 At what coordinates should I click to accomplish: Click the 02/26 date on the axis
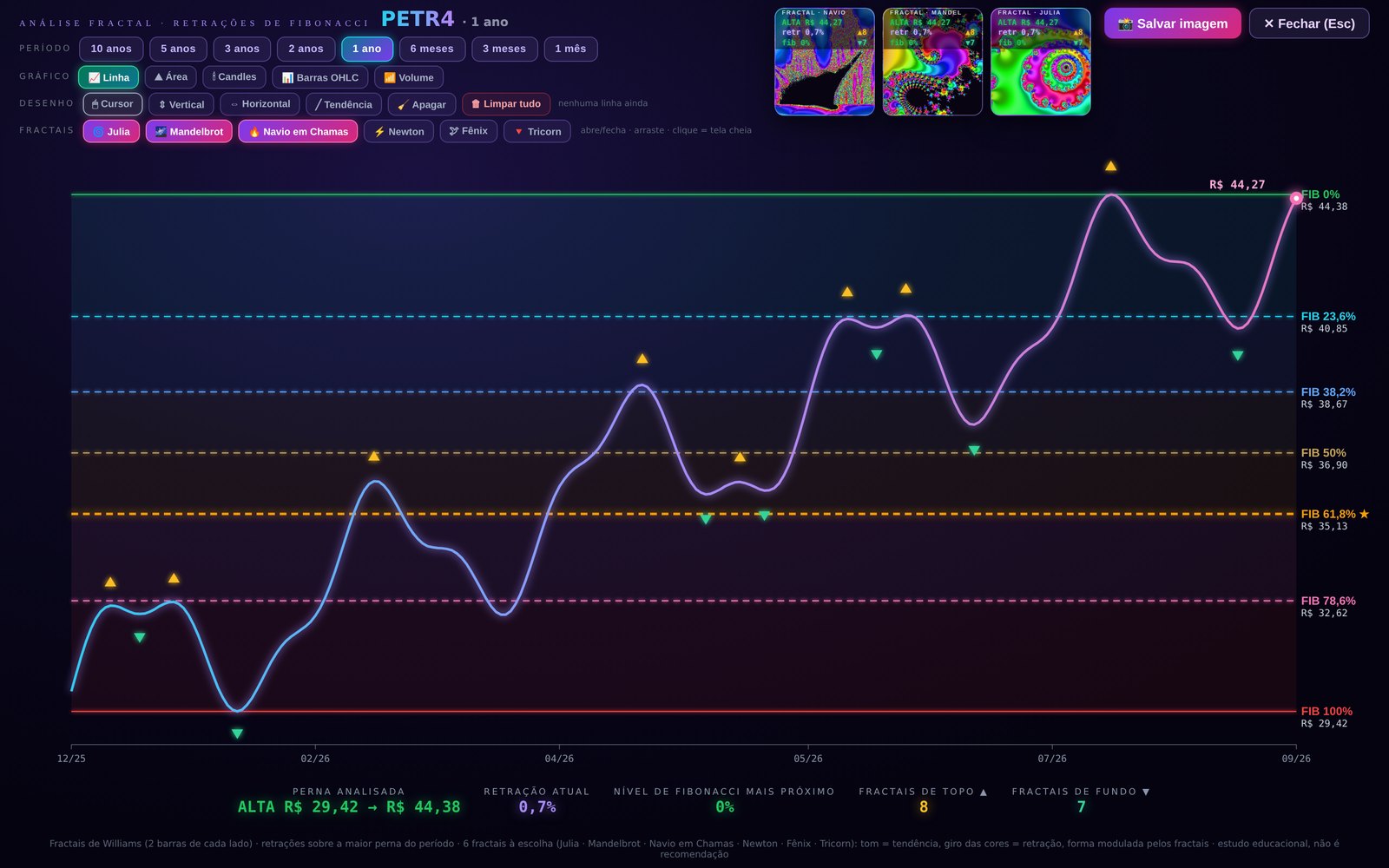tap(315, 759)
